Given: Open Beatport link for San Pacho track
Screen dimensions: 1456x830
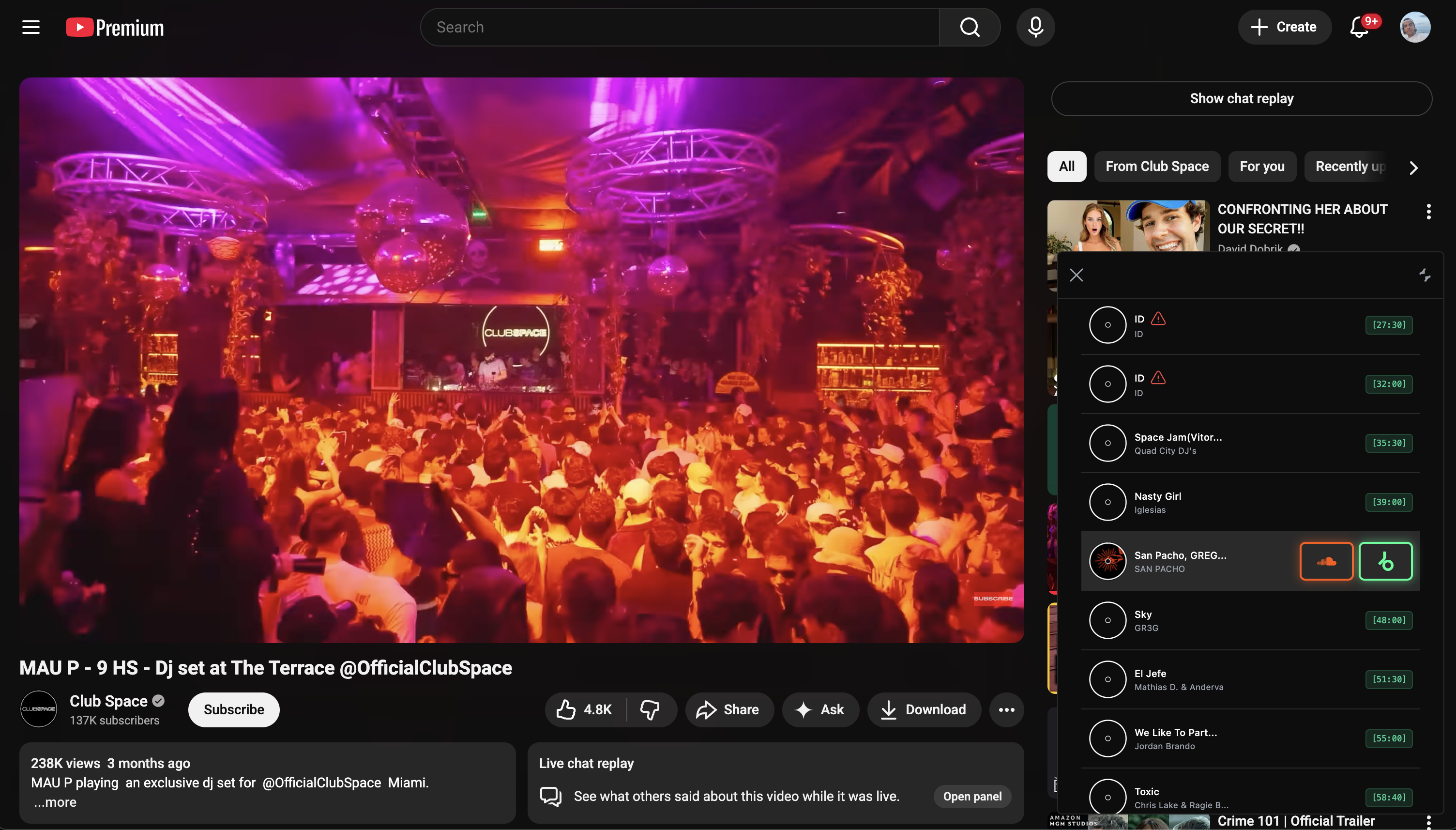Looking at the screenshot, I should [x=1385, y=562].
